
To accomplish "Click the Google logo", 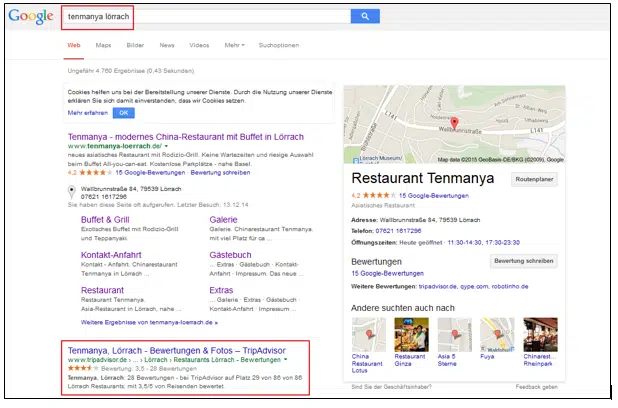I will click(31, 17).
